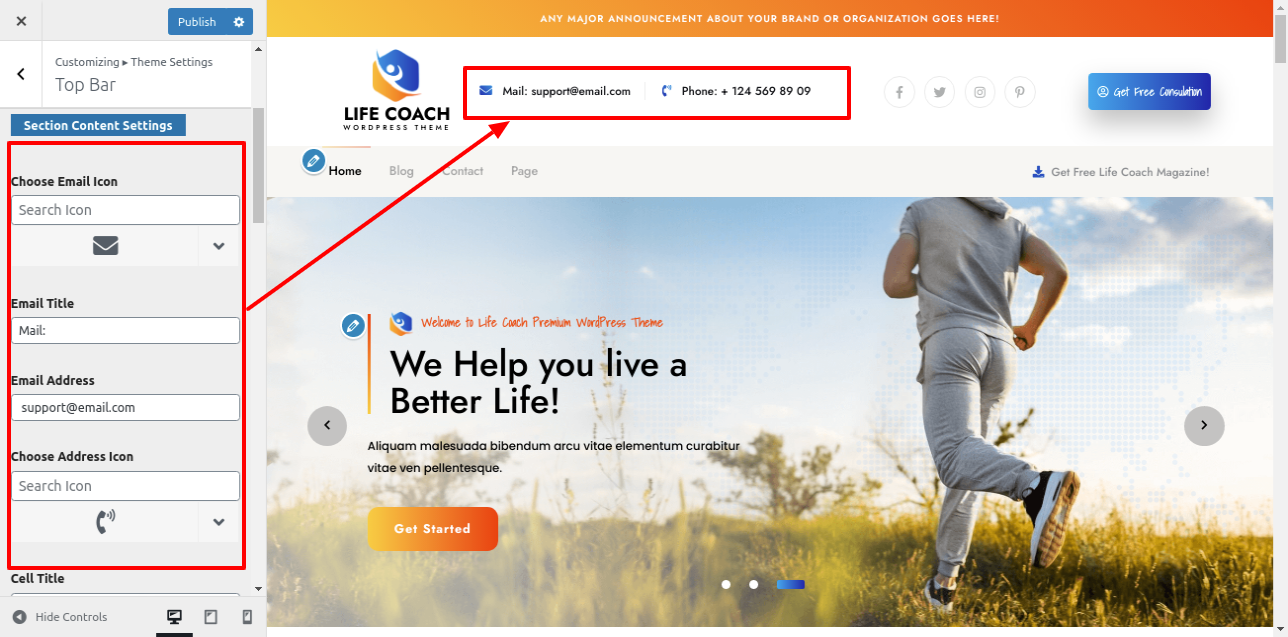Expand the Address Icon dropdown chevron

tap(219, 522)
